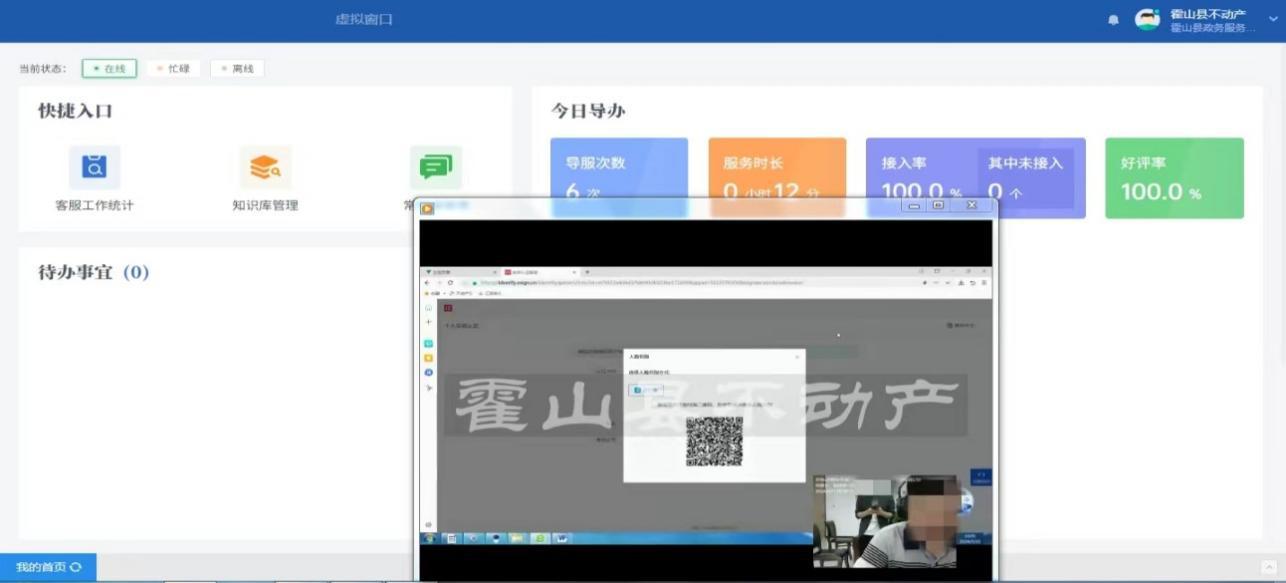Screen dimensions: 1286x583
Task: Click the QR code in shared screen
Action: tap(714, 441)
